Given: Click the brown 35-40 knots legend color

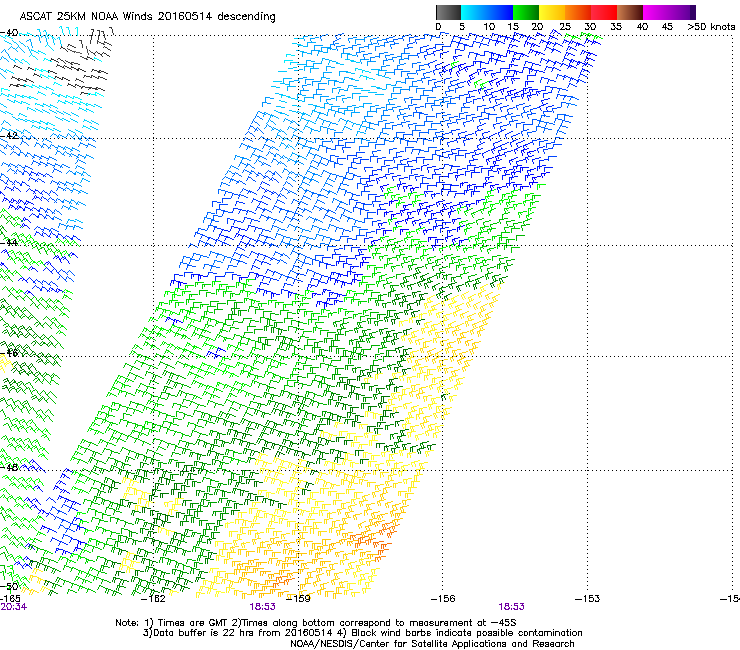Looking at the screenshot, I should pyautogui.click(x=630, y=12).
